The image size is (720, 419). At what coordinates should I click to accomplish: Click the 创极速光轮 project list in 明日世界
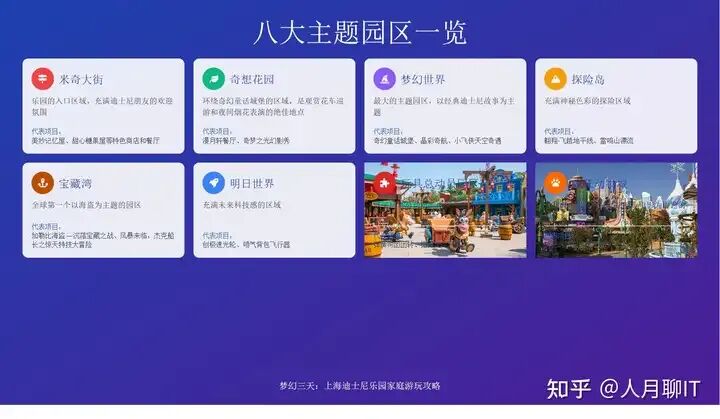246,245
